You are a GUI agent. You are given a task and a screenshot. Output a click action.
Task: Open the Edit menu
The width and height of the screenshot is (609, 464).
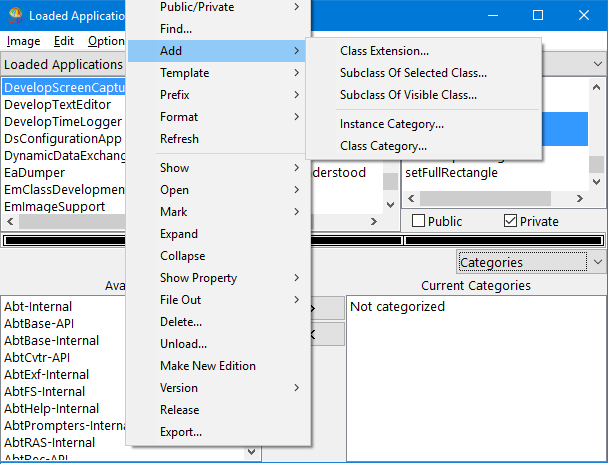[64, 41]
